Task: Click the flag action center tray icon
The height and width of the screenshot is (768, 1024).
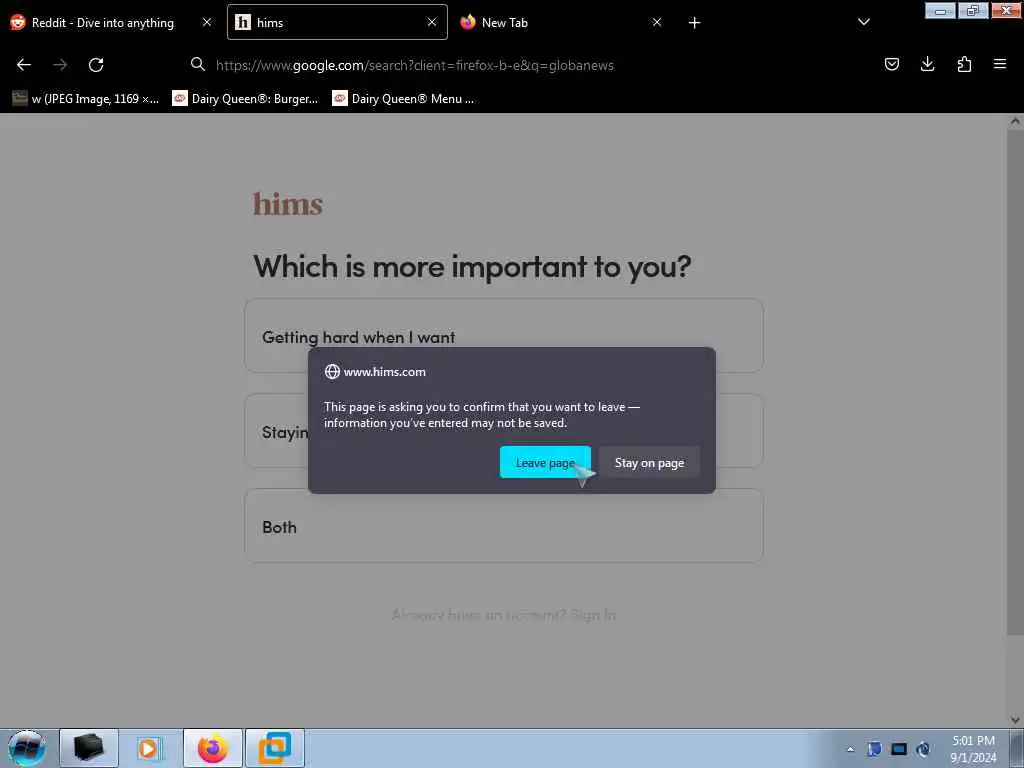Action: click(874, 749)
